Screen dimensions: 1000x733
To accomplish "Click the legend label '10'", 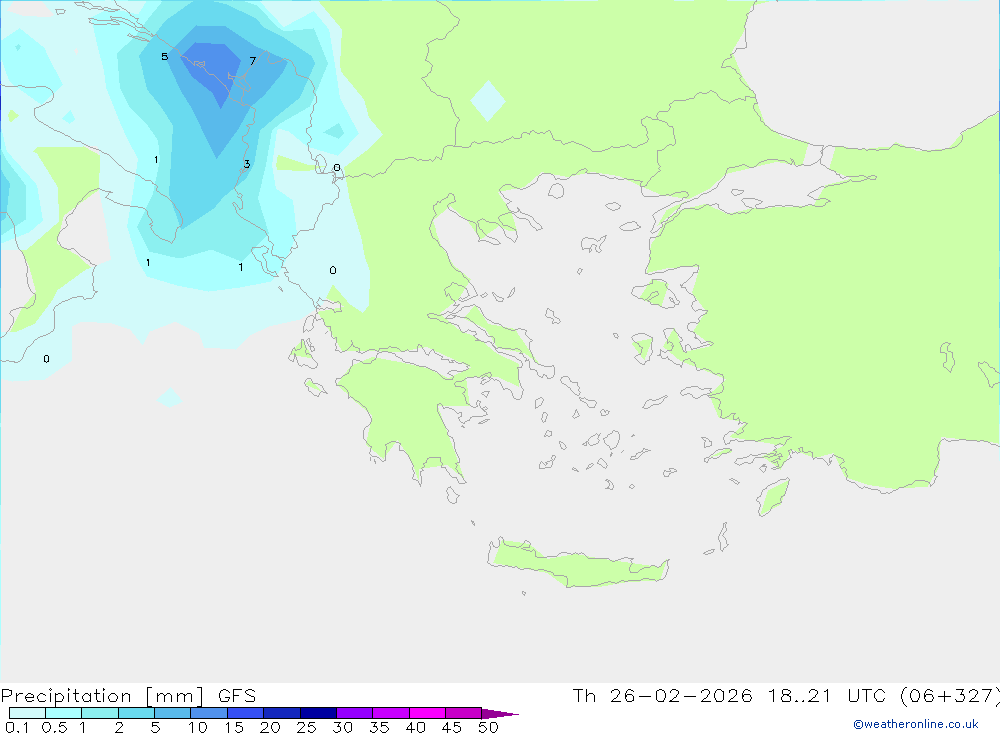I will (198, 727).
